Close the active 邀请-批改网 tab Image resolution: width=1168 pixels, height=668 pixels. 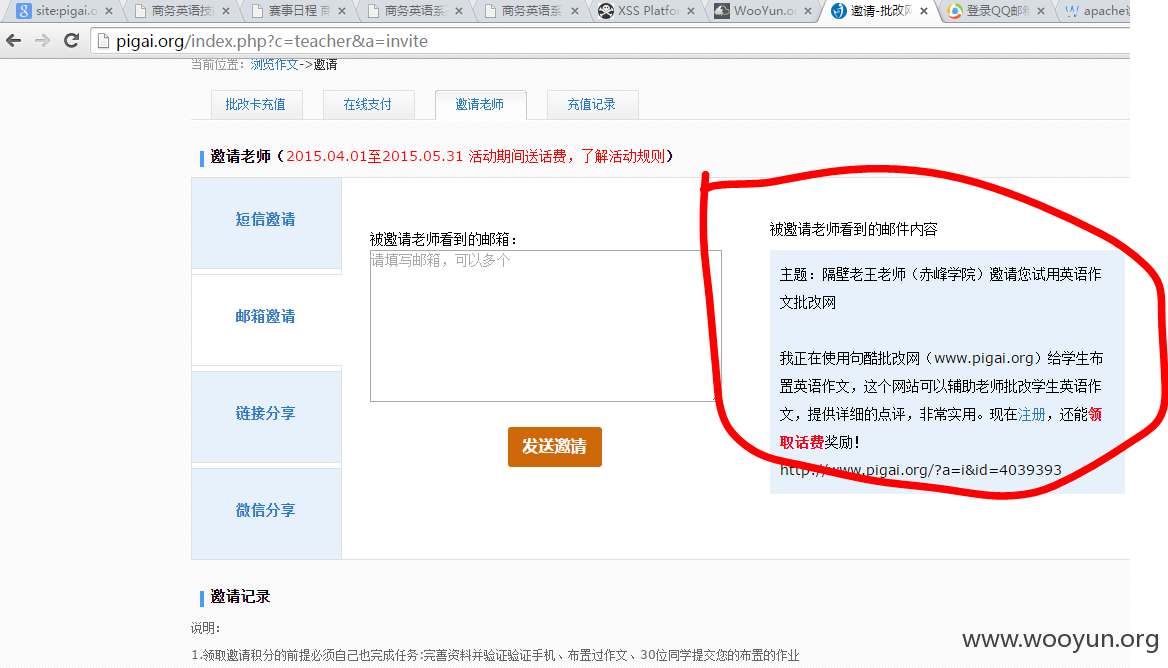924,11
